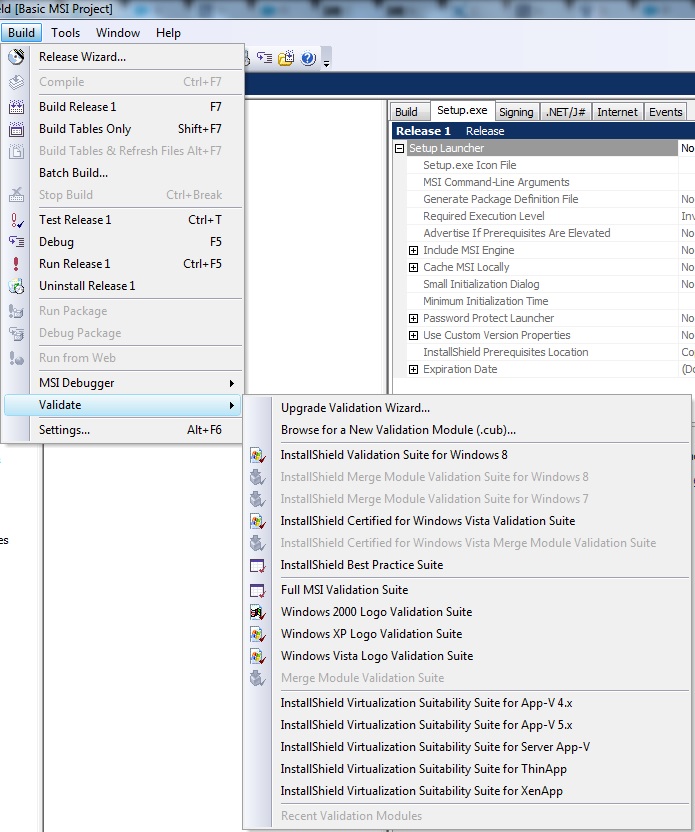Expand the Include MSI Engine property

click(413, 250)
